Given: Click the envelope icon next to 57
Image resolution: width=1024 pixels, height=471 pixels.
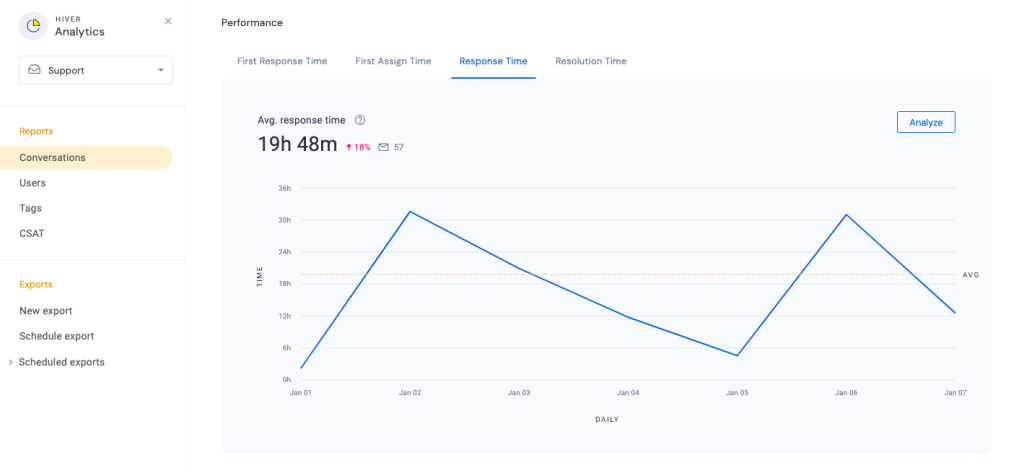Looking at the screenshot, I should tap(383, 148).
